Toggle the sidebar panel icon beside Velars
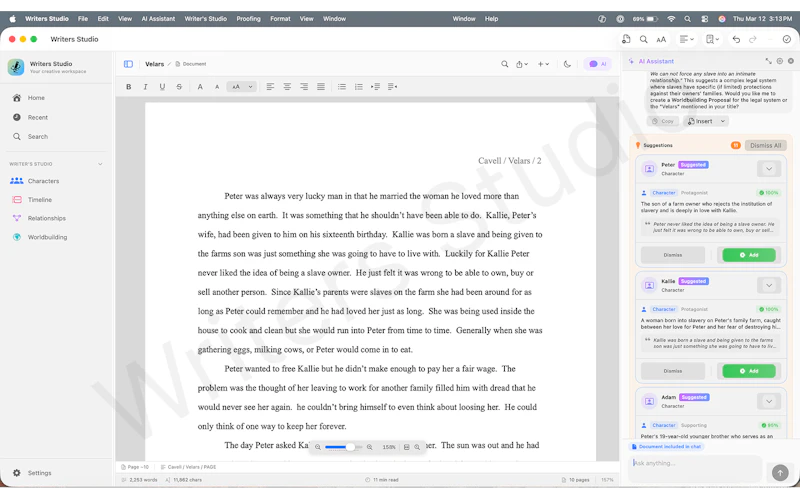The width and height of the screenshot is (800, 500). click(128, 64)
